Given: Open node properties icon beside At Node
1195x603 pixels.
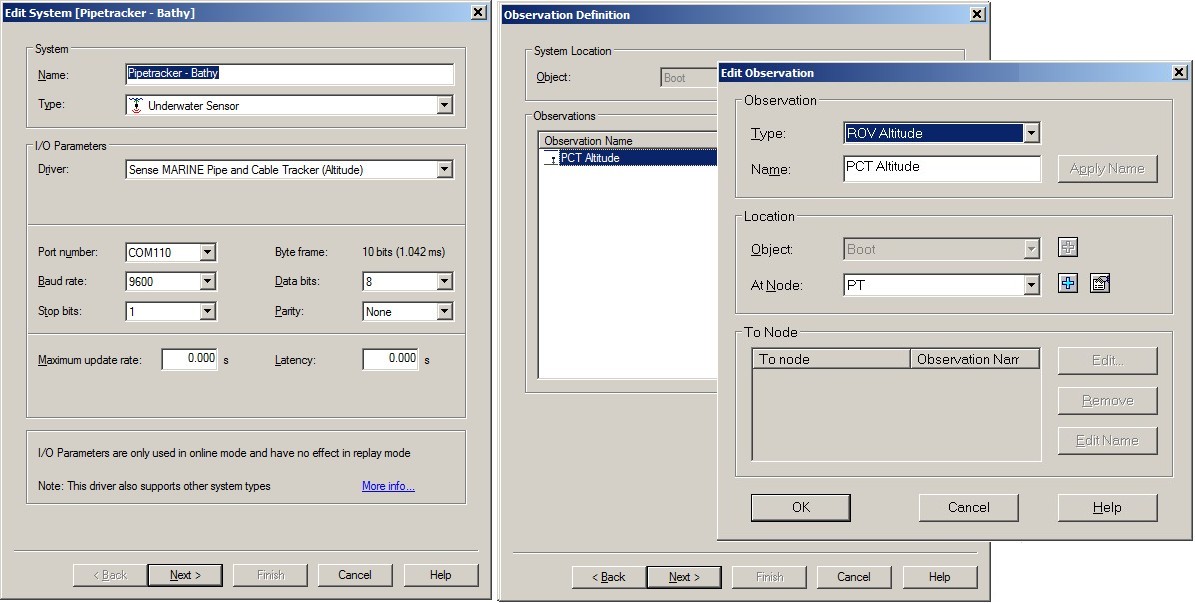Looking at the screenshot, I should pos(1100,284).
